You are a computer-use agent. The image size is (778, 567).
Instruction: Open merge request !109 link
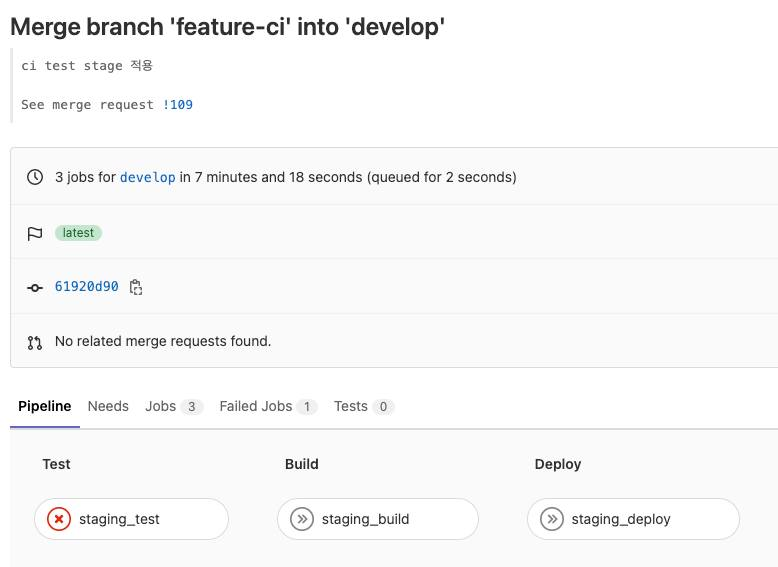178,104
